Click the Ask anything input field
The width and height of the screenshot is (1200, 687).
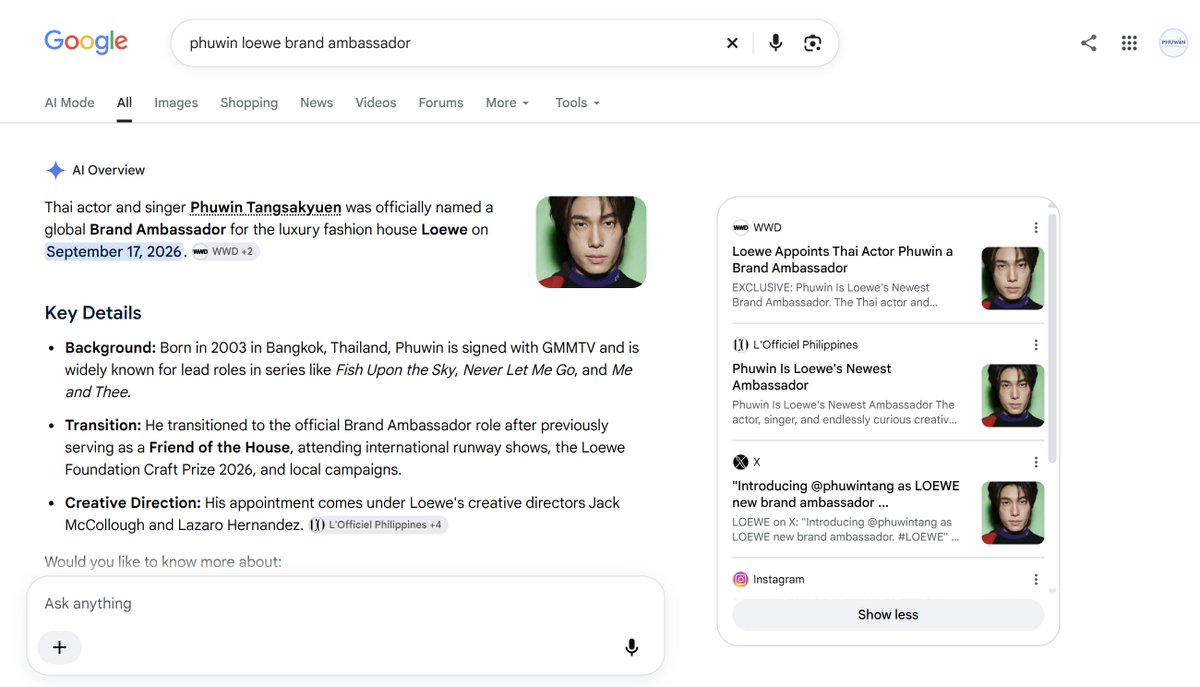point(345,603)
